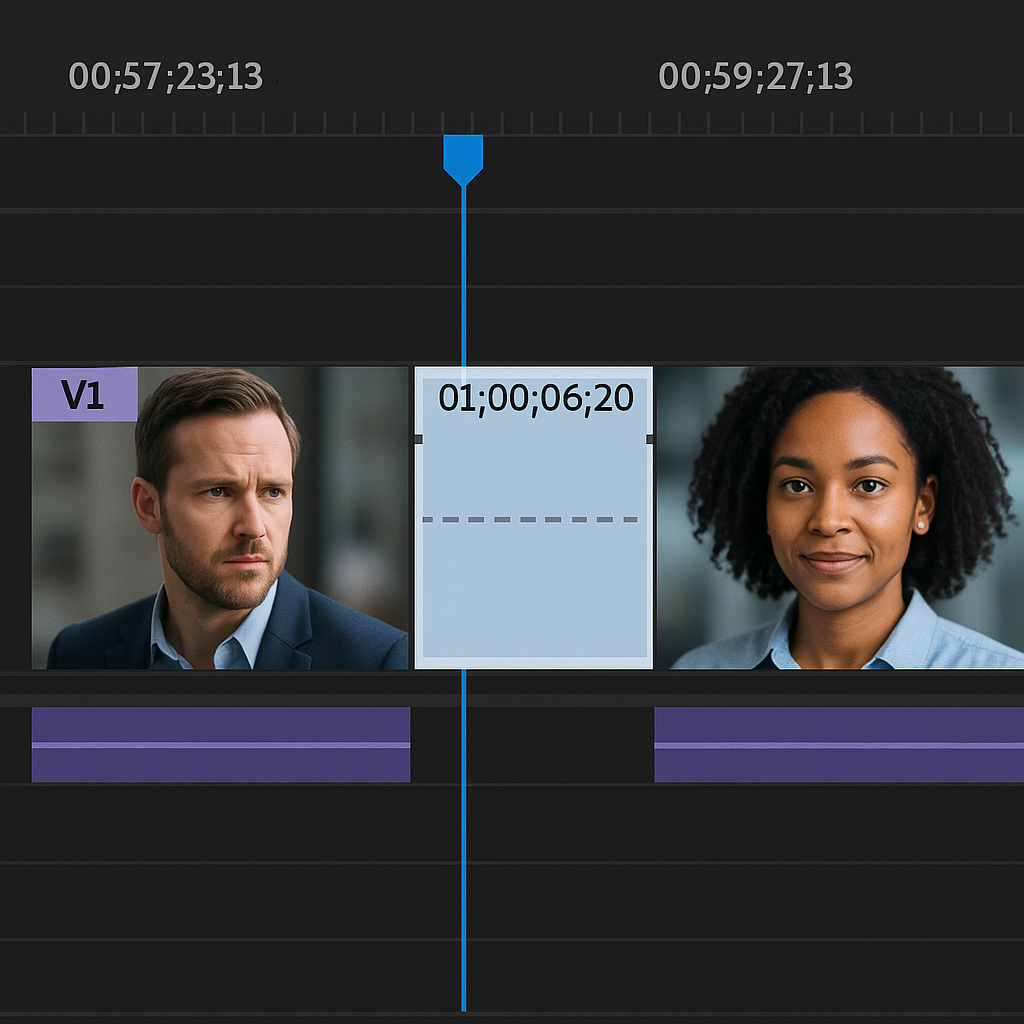1024x1024 pixels.
Task: Select the left purple audio clip
Action: coord(220,765)
